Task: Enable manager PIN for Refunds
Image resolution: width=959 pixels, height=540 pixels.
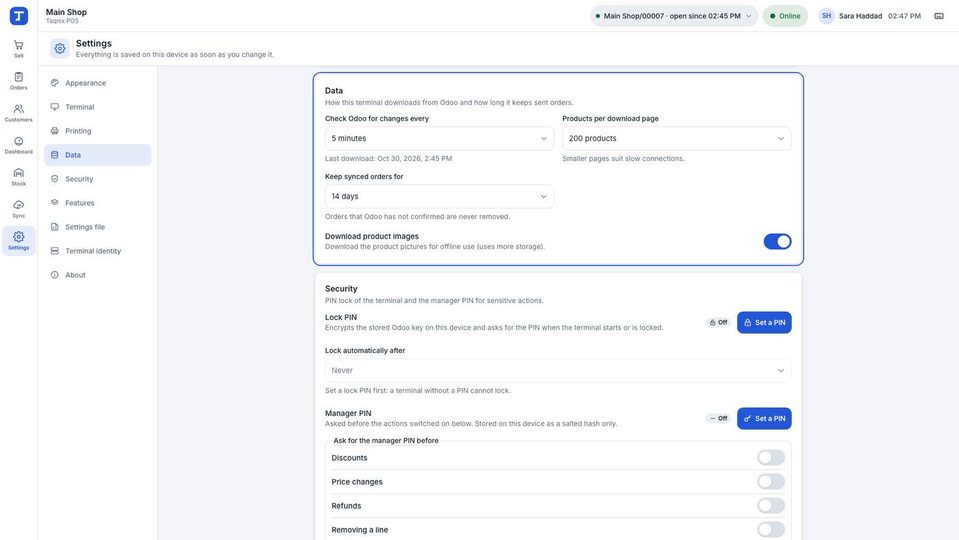Action: point(771,505)
